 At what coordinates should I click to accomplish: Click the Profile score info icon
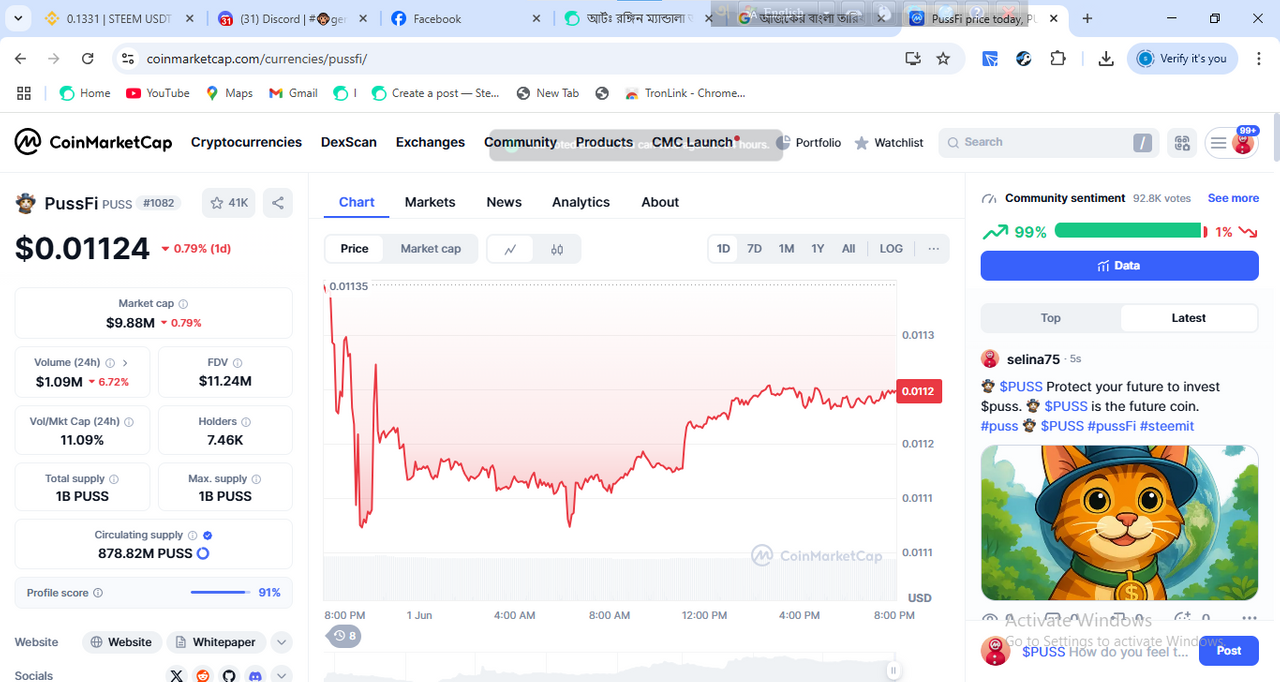[x=98, y=593]
